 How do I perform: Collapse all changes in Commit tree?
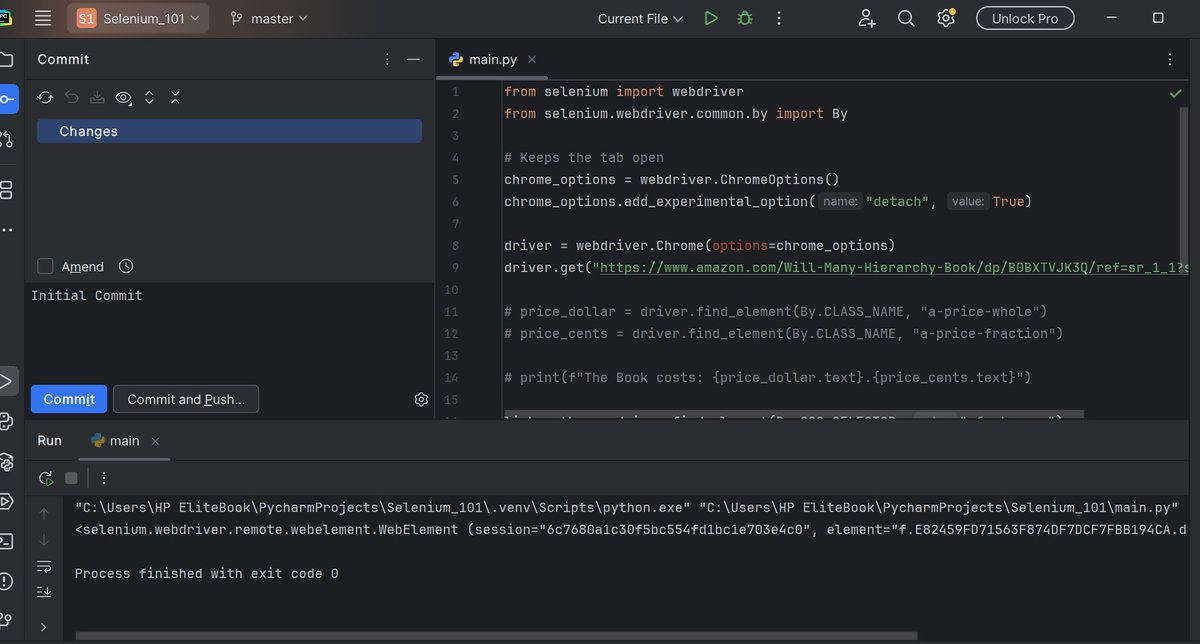click(175, 97)
